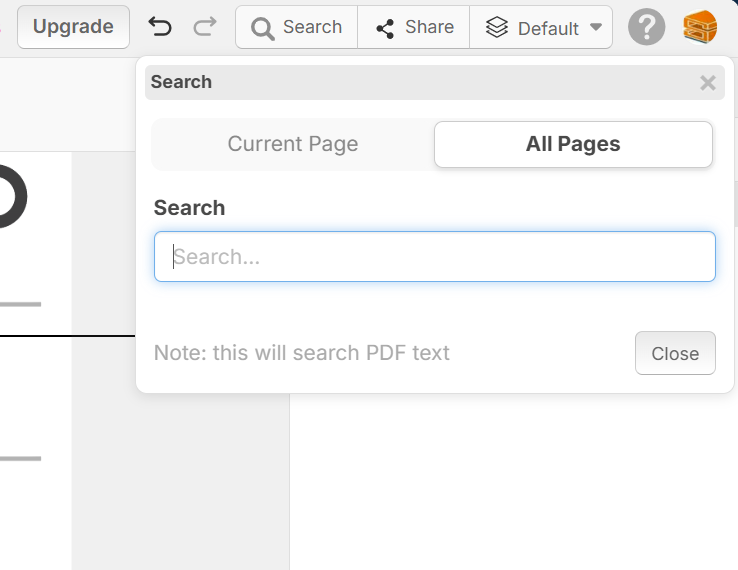Screen dimensions: 738x570
Task: Click the bold Search label above input
Action: 189,208
